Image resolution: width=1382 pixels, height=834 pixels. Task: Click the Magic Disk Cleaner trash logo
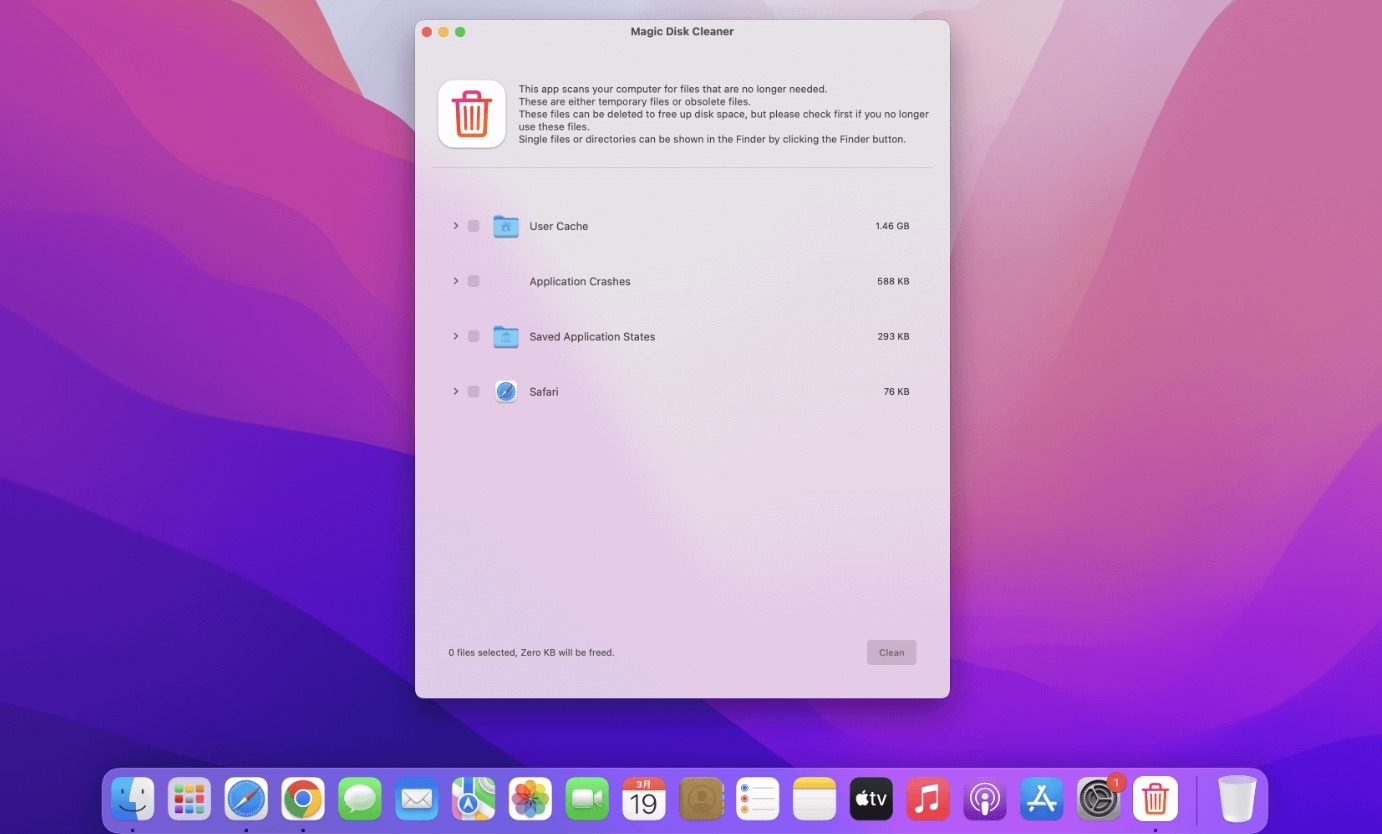click(471, 114)
